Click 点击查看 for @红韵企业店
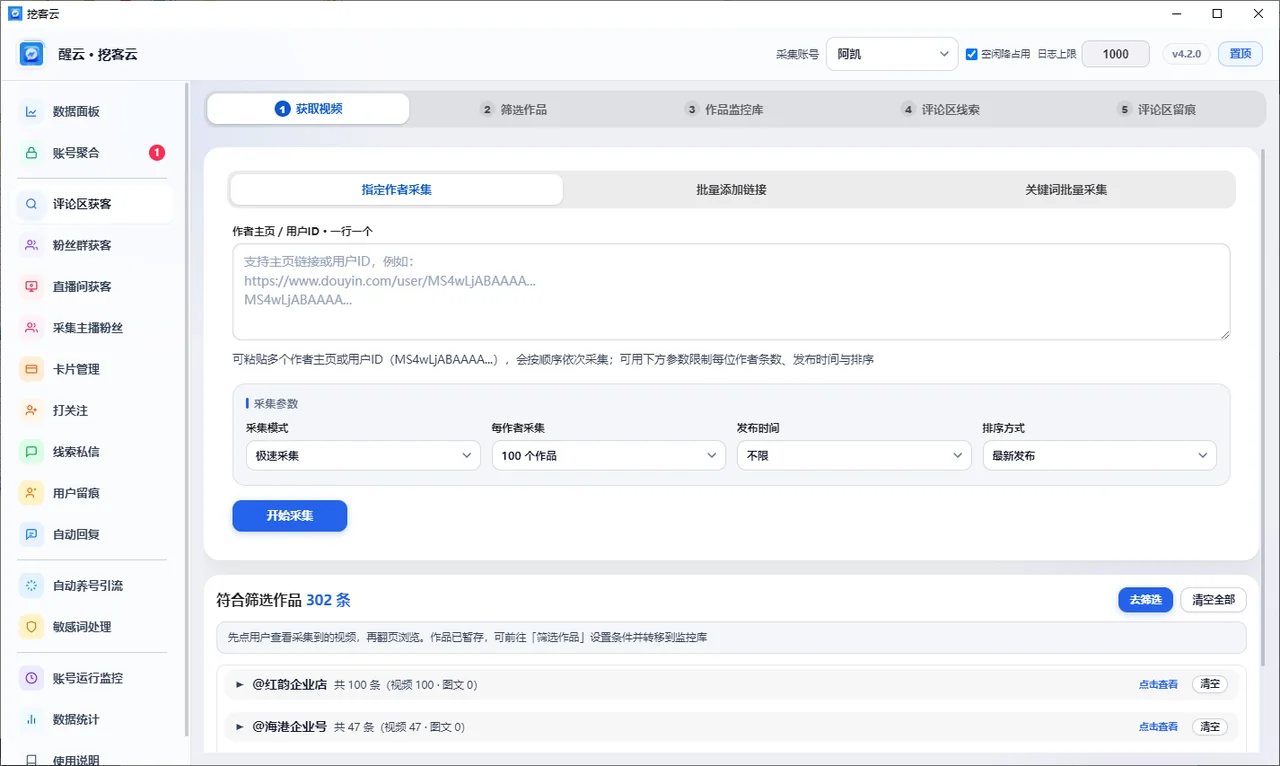Viewport: 1280px width, 766px height. click(1158, 685)
